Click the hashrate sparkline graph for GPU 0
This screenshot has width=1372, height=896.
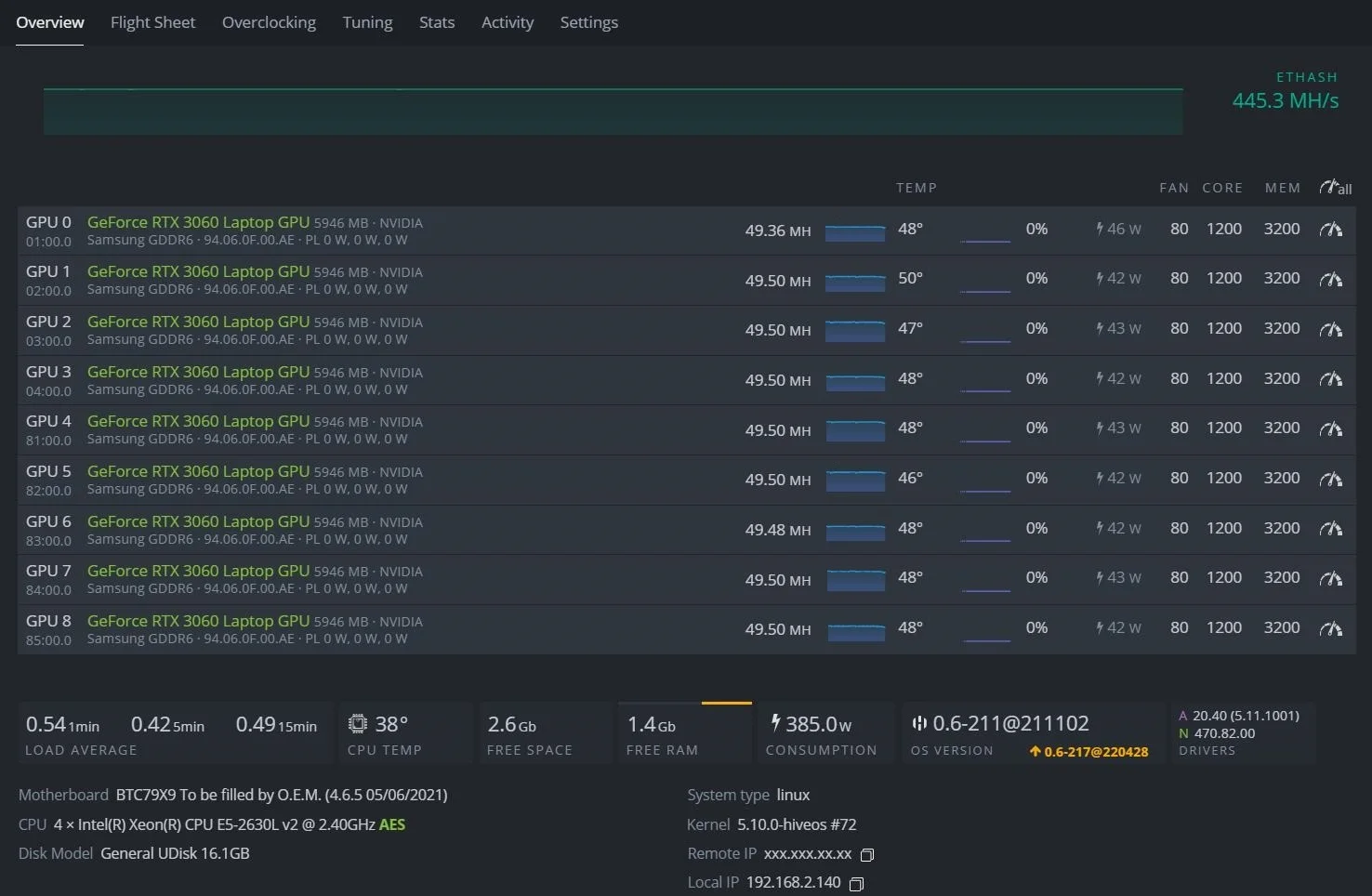tap(855, 232)
